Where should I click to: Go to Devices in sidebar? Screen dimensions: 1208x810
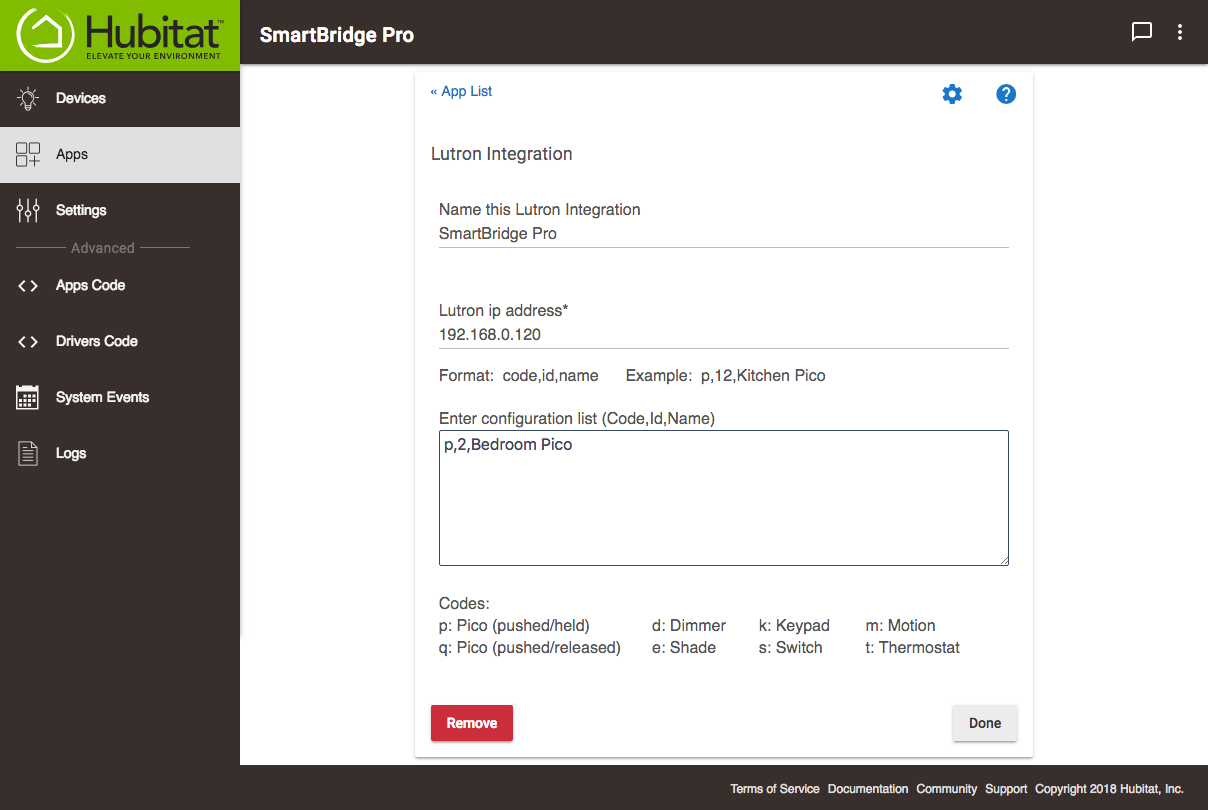point(120,98)
